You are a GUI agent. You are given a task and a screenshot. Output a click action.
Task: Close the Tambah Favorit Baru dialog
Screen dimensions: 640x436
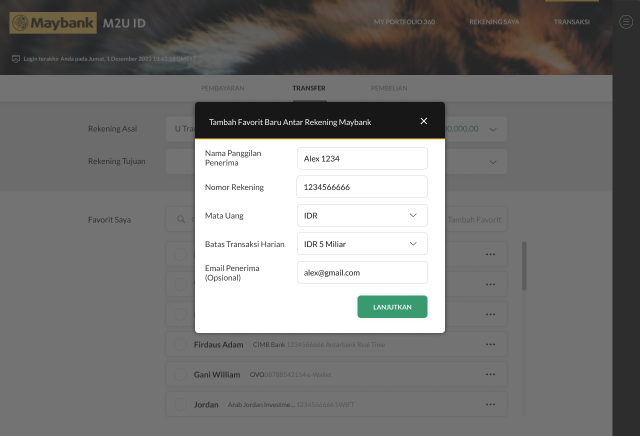(424, 121)
